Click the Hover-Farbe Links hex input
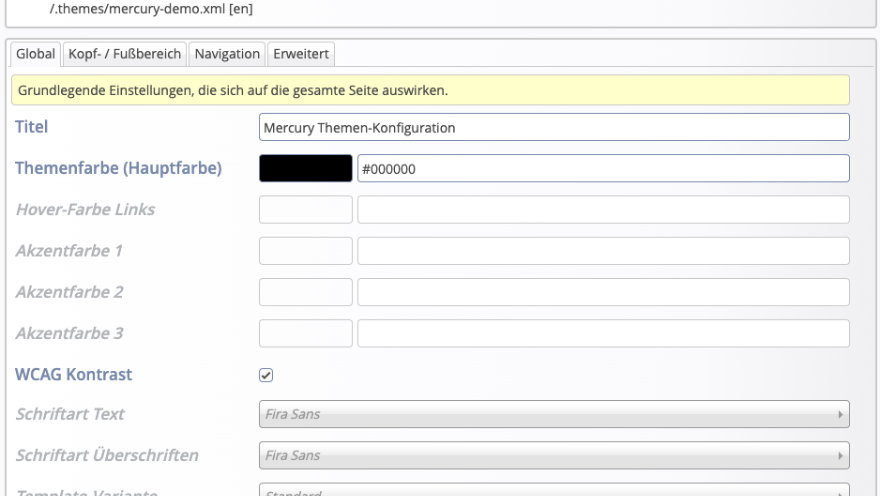 (603, 210)
